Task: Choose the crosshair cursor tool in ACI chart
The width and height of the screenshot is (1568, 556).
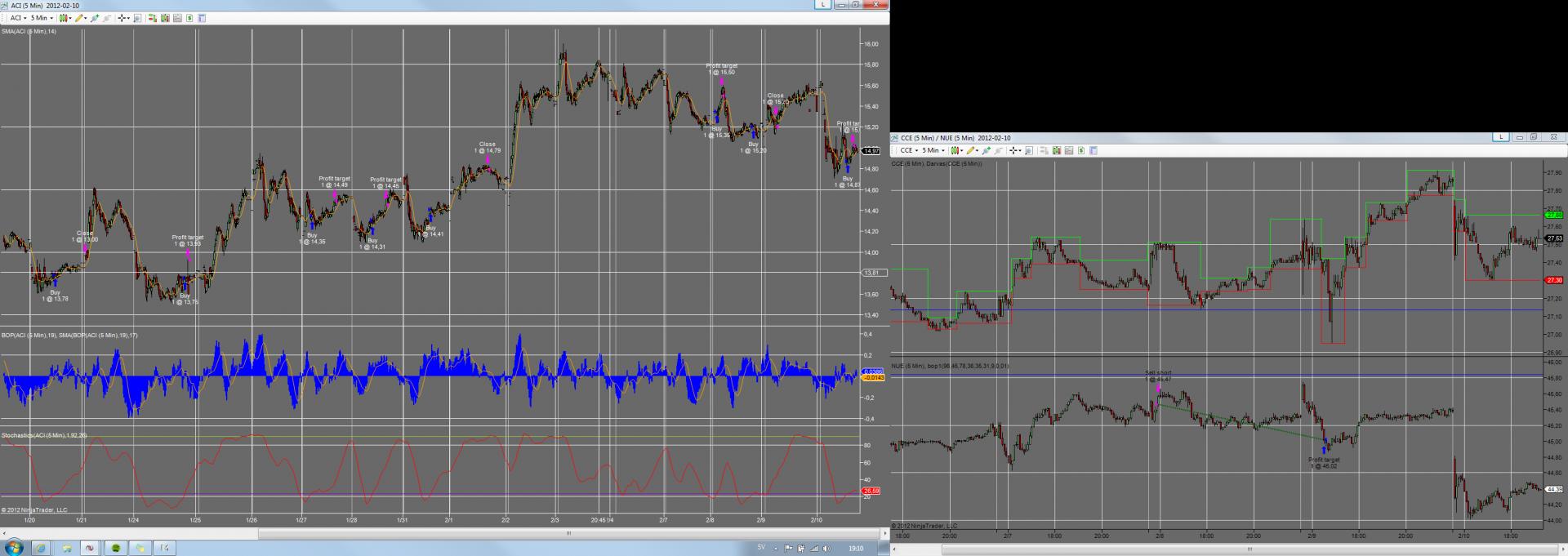Action: [x=123, y=18]
